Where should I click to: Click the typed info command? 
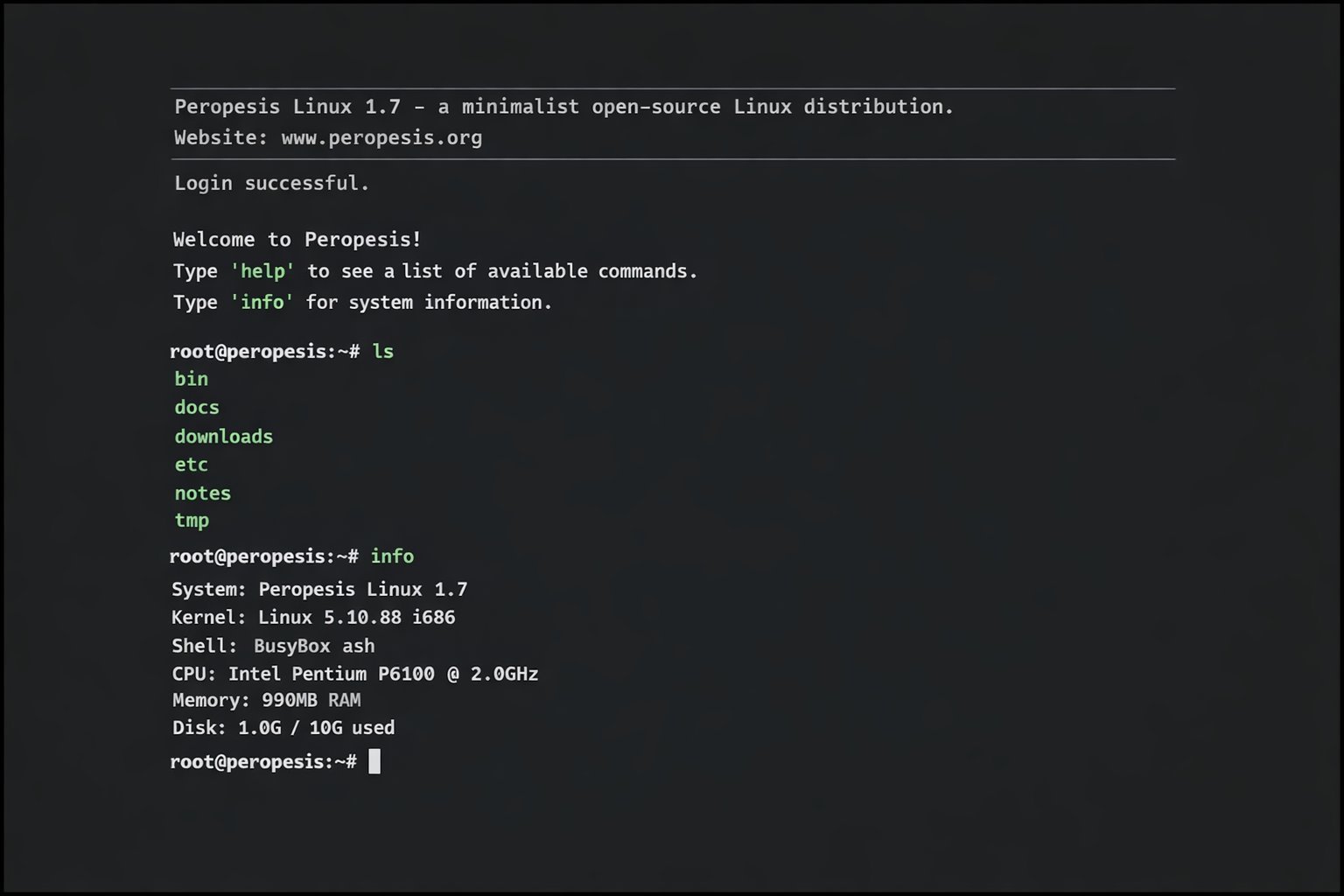pyautogui.click(x=392, y=556)
